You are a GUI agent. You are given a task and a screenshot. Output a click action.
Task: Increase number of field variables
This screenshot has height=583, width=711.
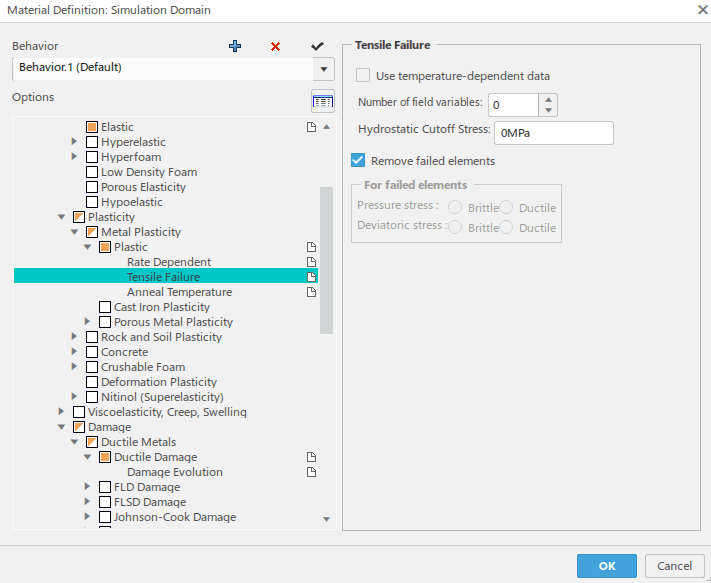(x=548, y=100)
